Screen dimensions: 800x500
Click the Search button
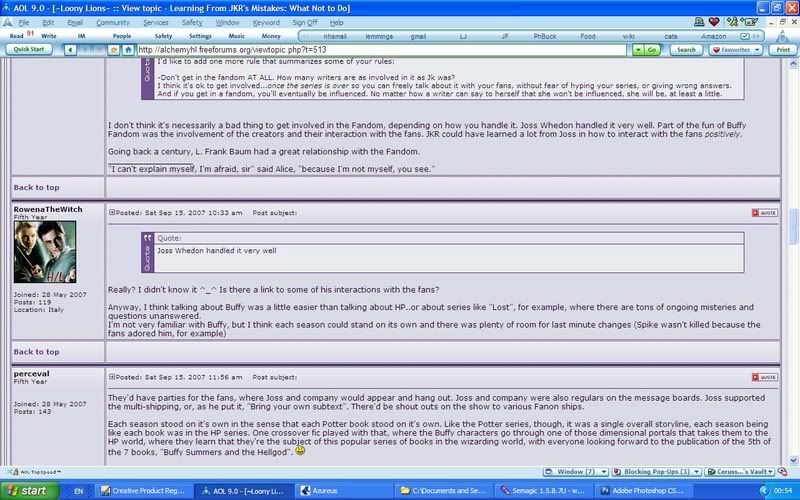coord(685,48)
